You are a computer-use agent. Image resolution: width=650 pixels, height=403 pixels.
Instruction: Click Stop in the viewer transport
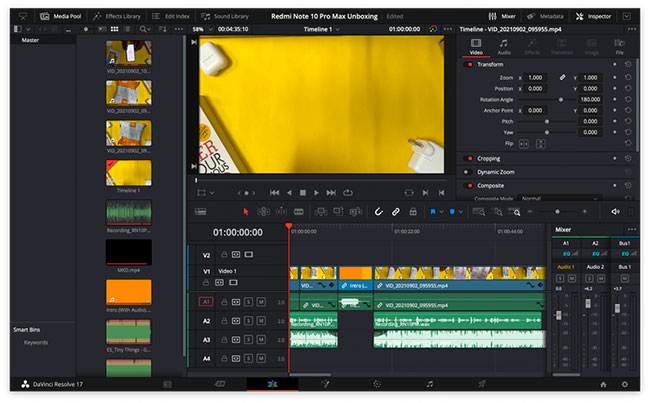click(303, 193)
